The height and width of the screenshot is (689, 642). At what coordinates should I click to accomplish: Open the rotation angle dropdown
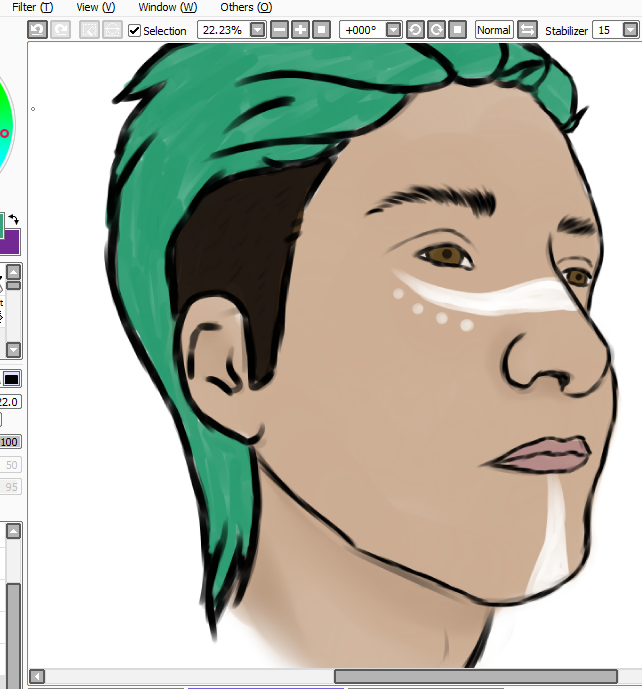point(393,30)
